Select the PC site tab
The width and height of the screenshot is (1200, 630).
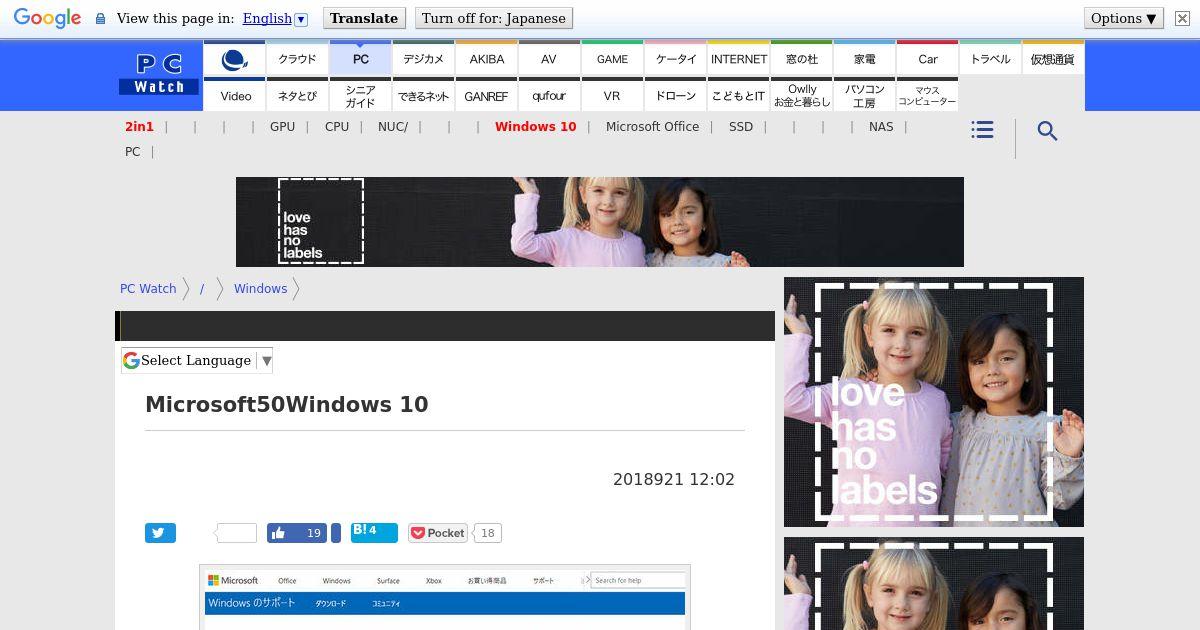(x=360, y=59)
